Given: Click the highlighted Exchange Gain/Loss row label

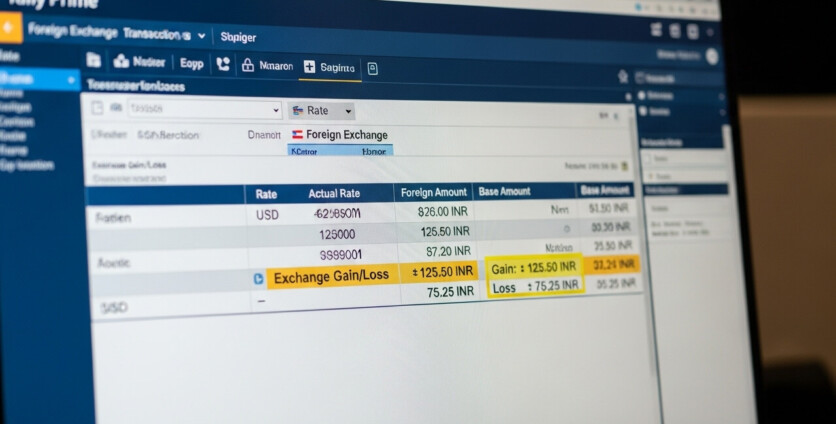Looking at the screenshot, I should (x=332, y=277).
